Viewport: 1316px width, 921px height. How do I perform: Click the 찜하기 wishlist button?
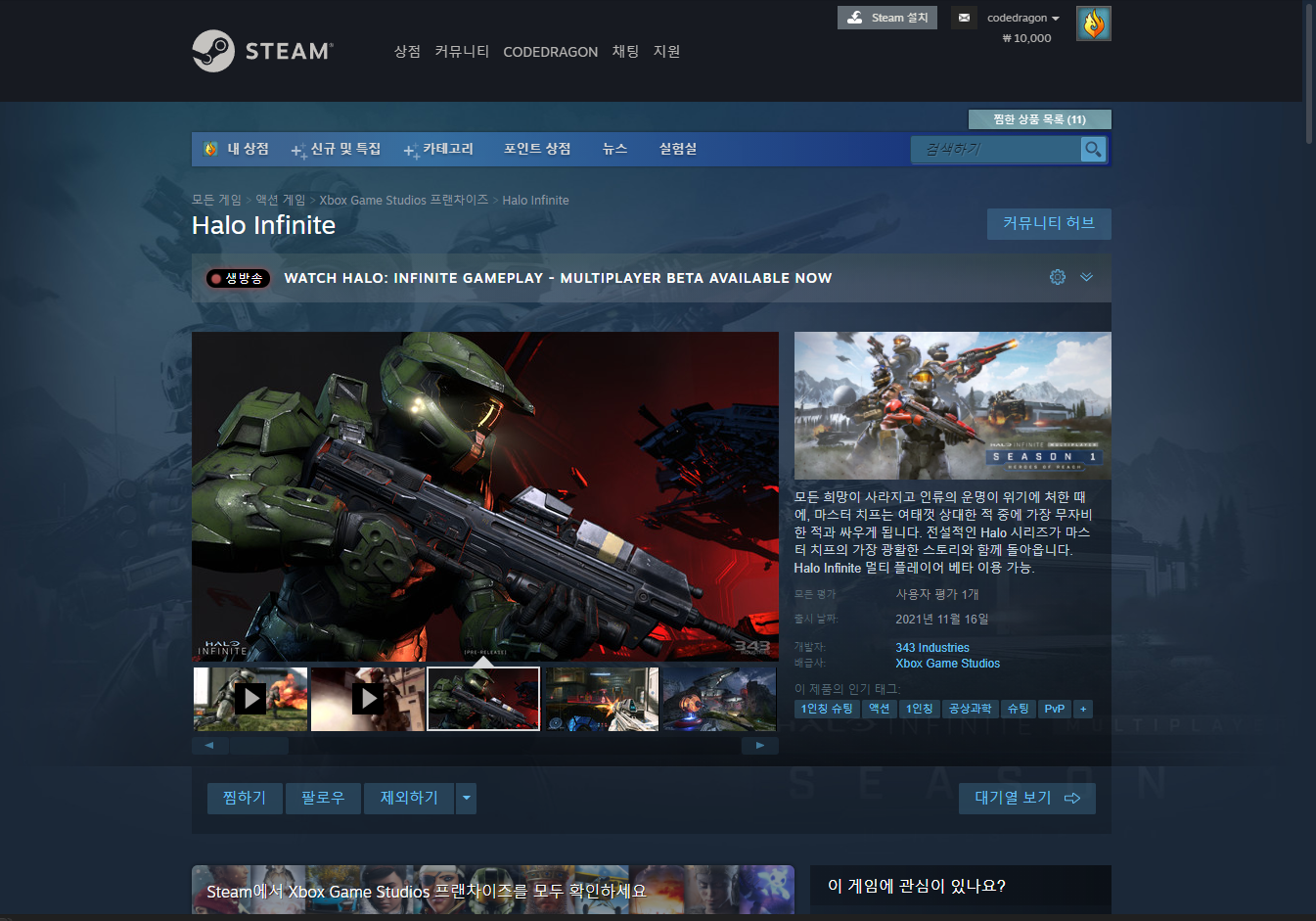coord(245,799)
